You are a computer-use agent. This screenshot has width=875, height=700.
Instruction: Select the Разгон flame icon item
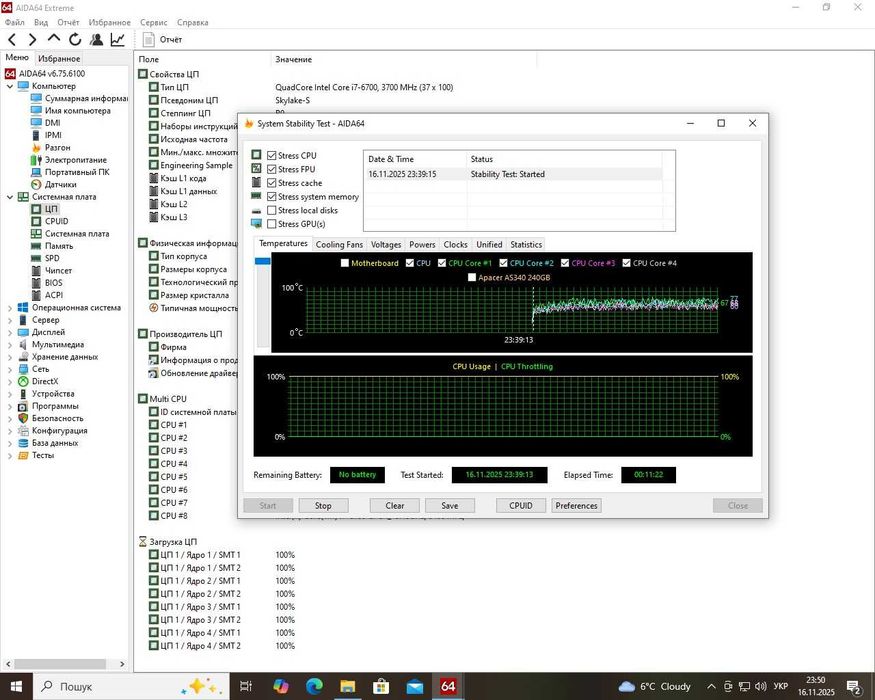point(51,147)
